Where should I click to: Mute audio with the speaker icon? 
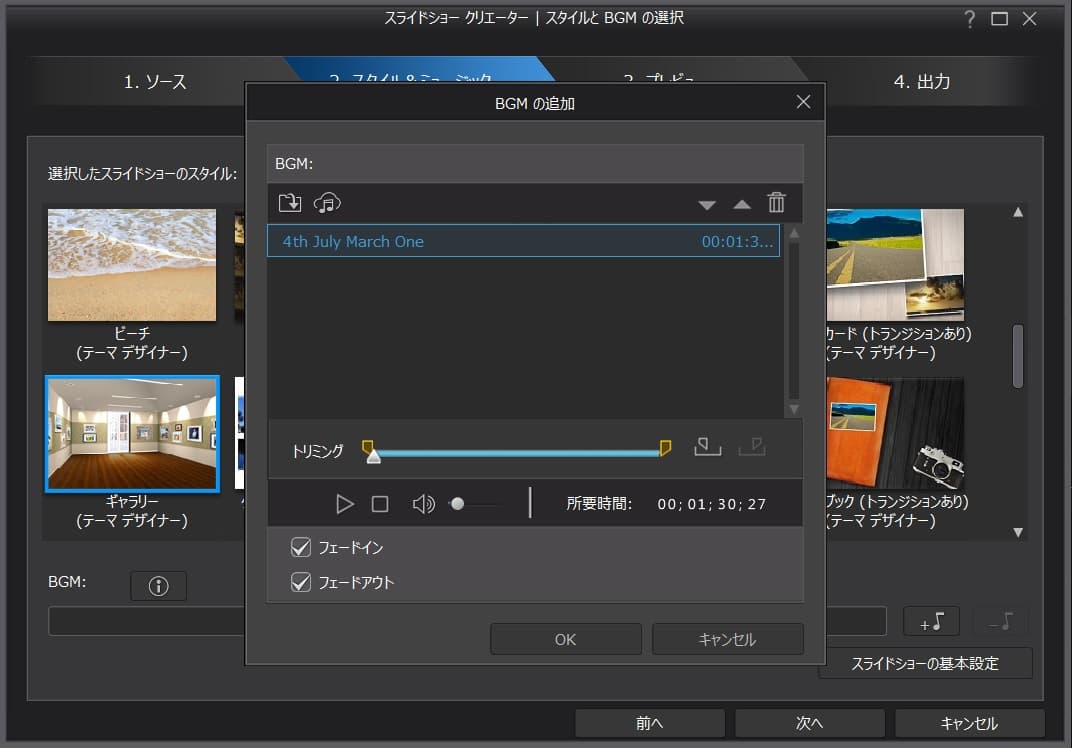pyautogui.click(x=423, y=504)
